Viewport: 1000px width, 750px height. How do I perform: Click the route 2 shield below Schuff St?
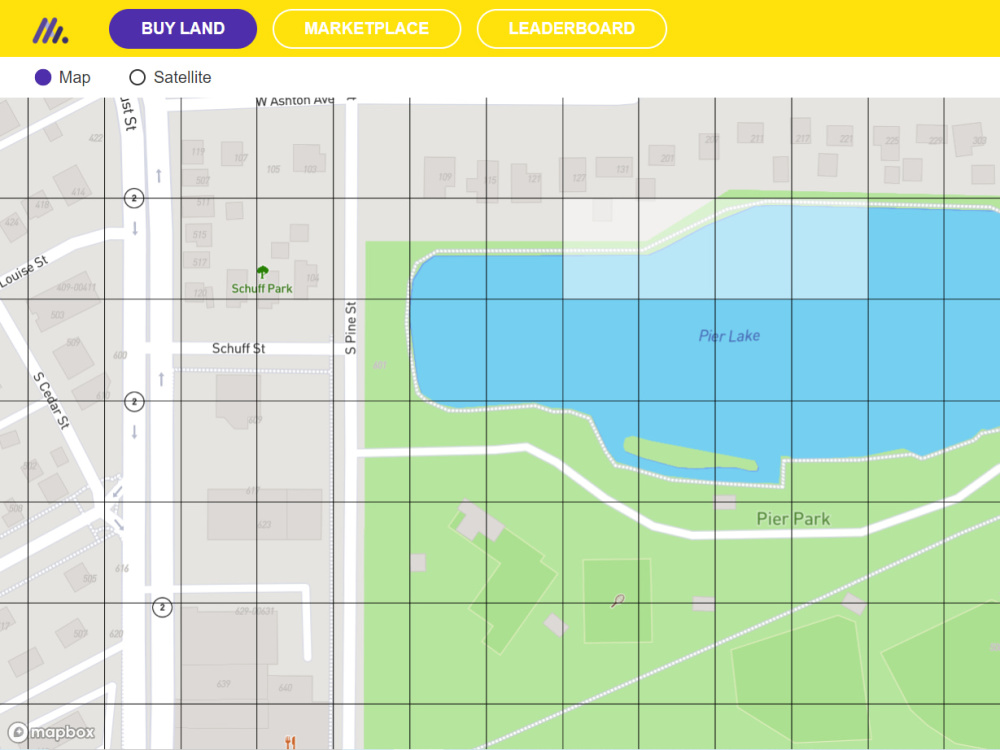pos(134,402)
